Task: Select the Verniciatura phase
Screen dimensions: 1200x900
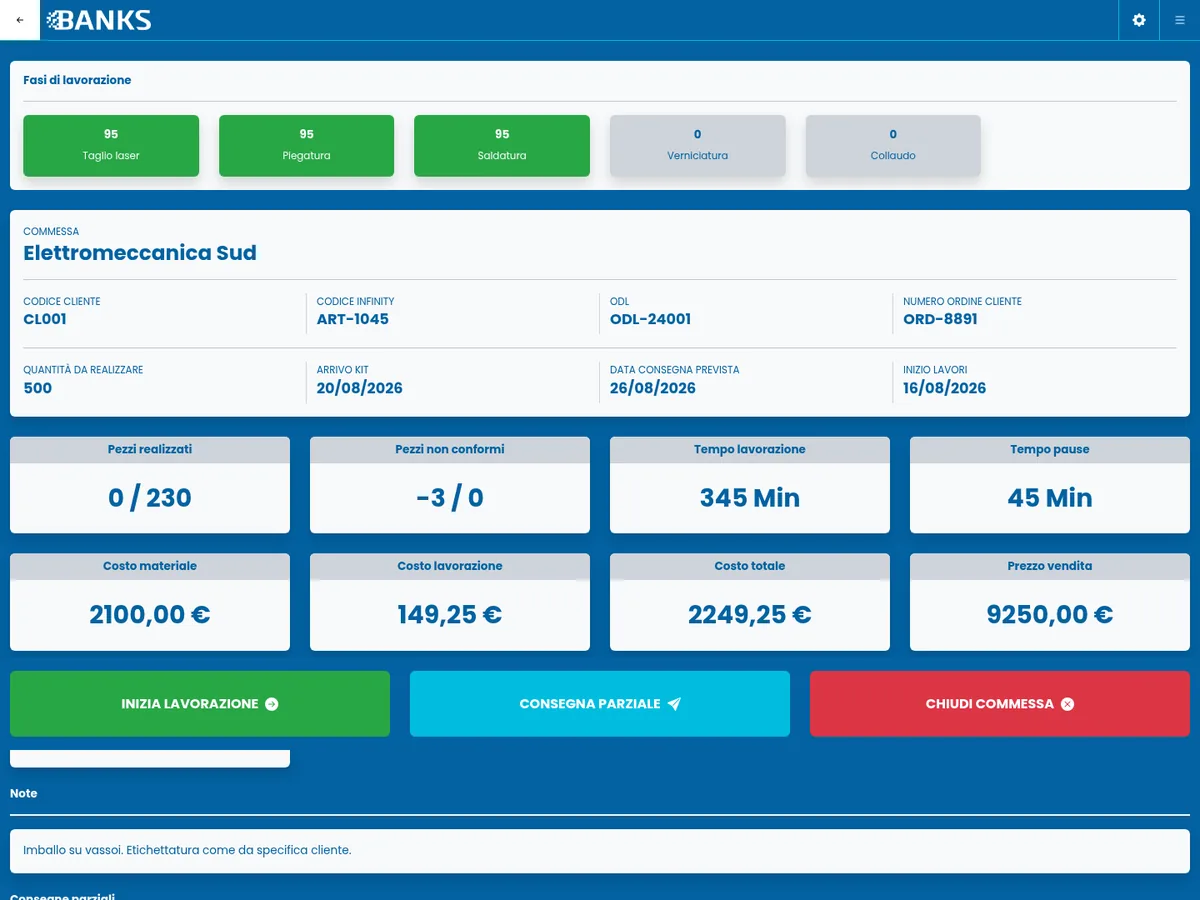Action: coord(697,146)
